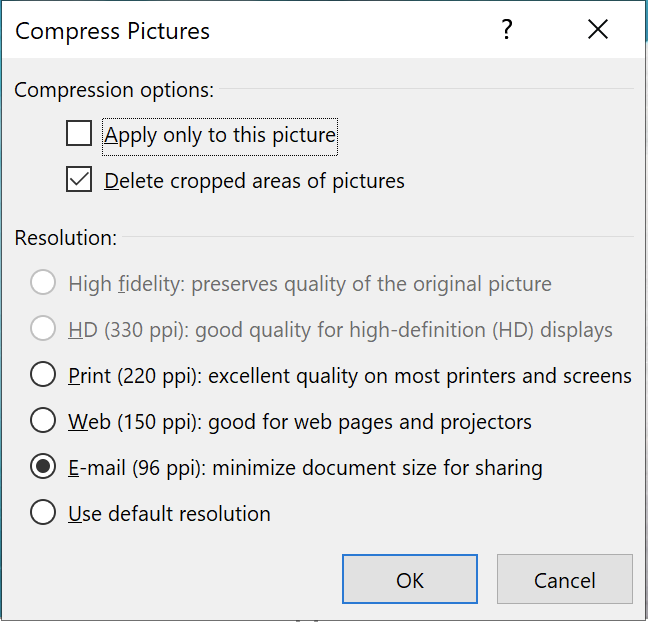This screenshot has width=648, height=622.
Task: Uncheck the Delete cropped areas of pictures box
Action: pyautogui.click(x=79, y=181)
